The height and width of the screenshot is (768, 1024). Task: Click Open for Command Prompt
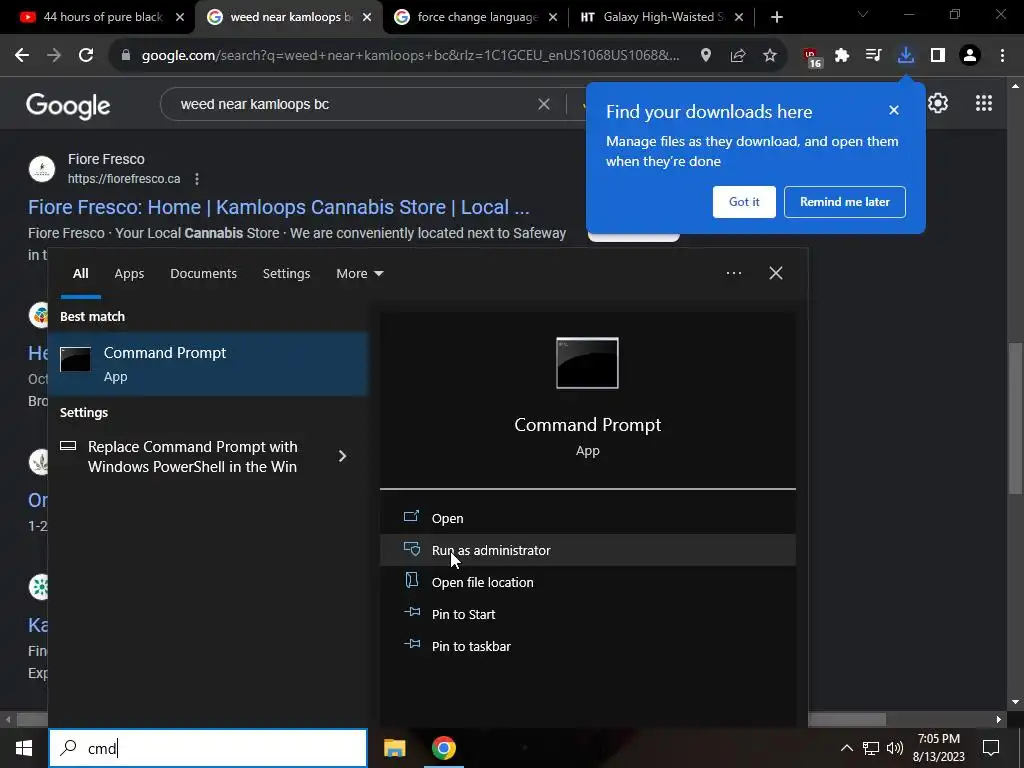(x=587, y=518)
